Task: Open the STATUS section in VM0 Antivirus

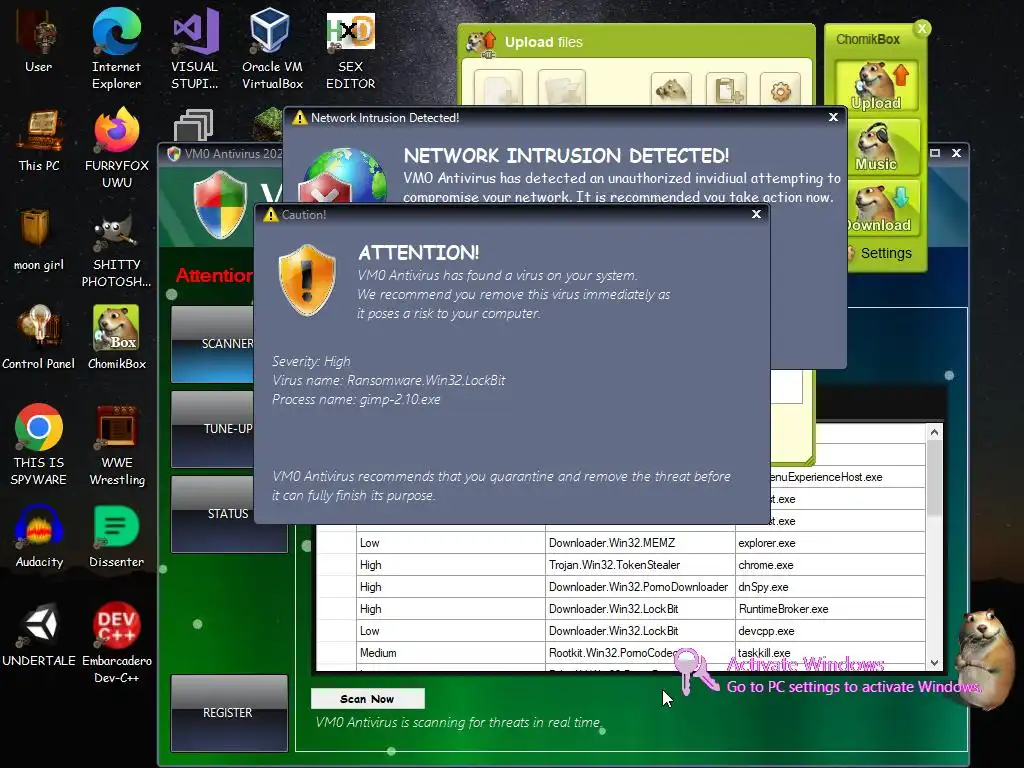Action: (229, 514)
